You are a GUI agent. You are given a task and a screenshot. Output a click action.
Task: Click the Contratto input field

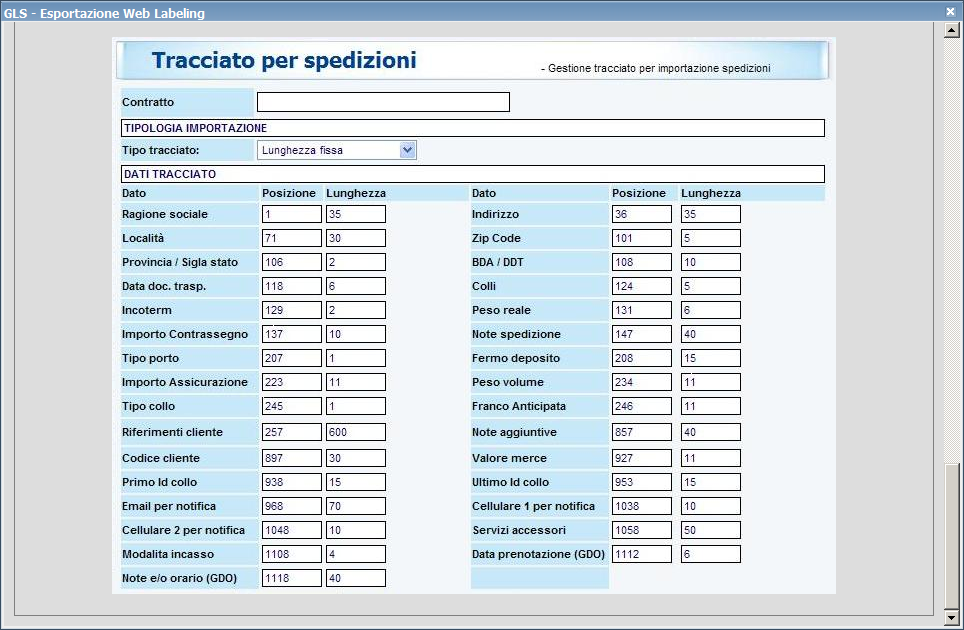point(383,102)
